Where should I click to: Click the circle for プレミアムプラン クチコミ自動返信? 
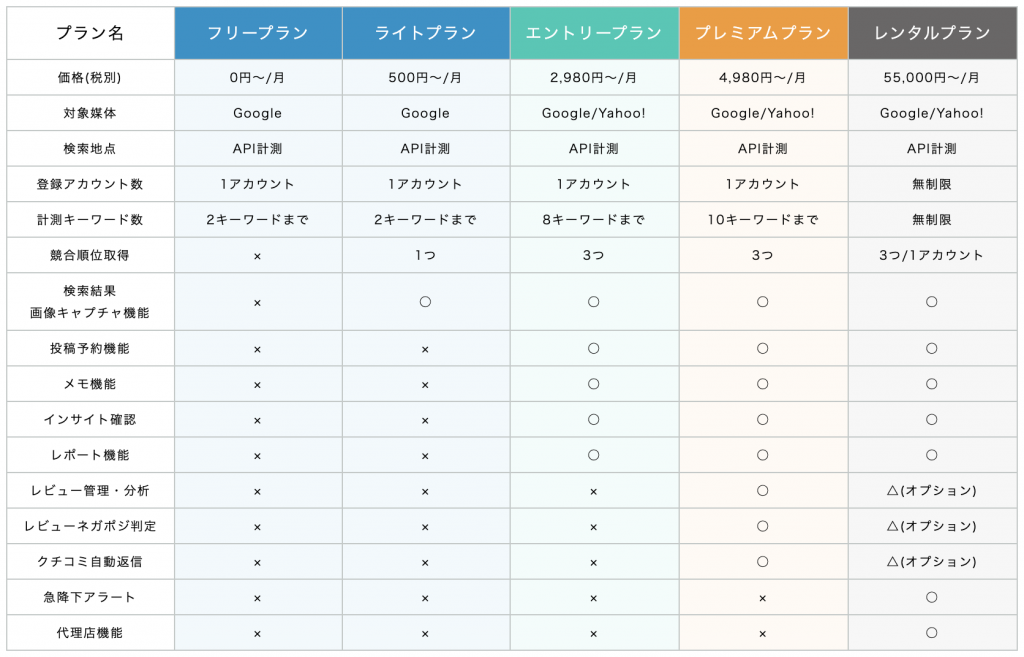762,562
